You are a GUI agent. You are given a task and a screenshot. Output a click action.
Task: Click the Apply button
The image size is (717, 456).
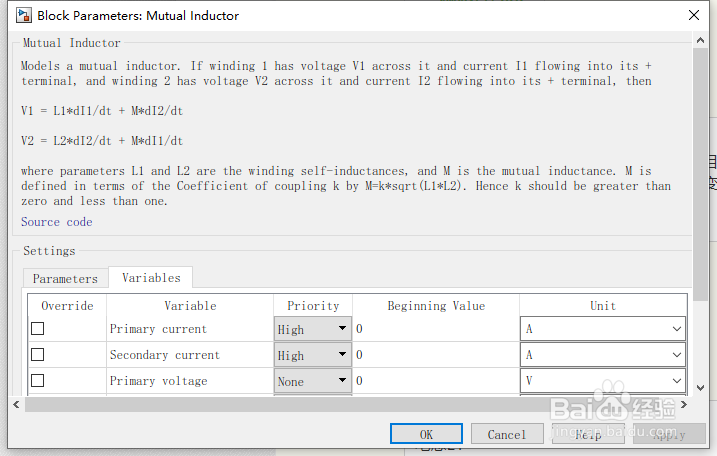click(x=669, y=434)
